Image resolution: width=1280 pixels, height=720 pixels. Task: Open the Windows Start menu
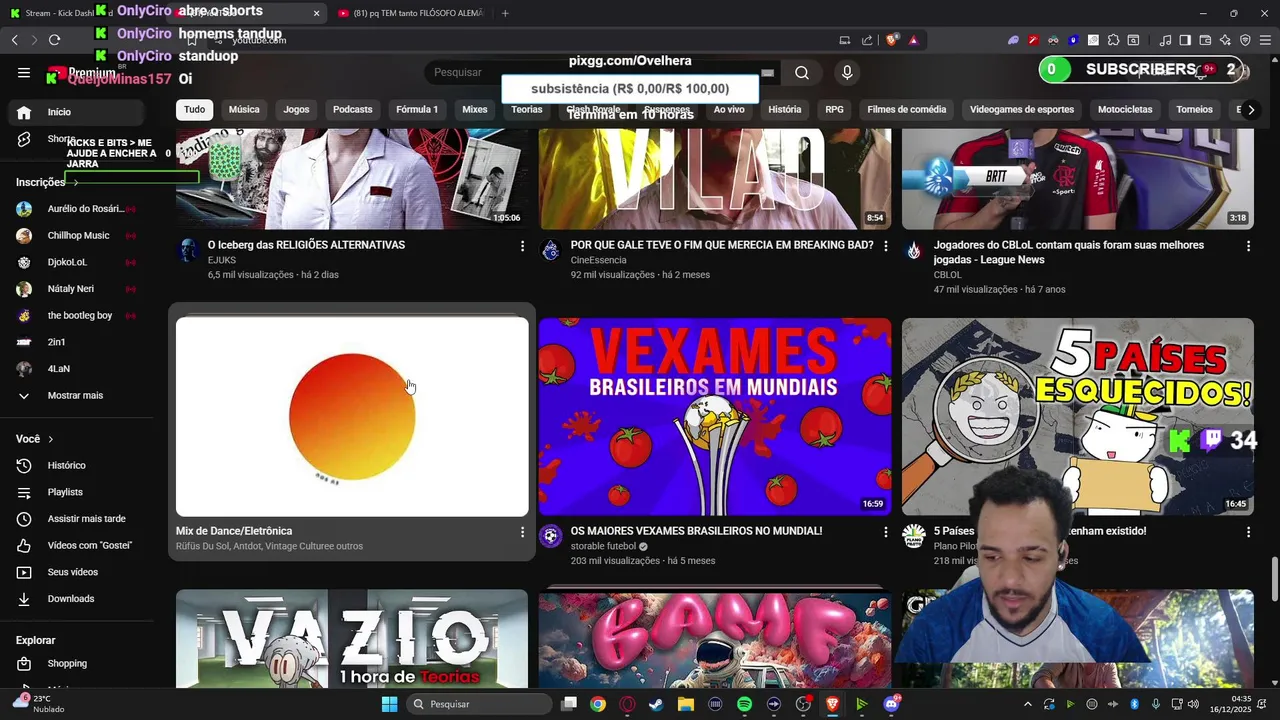(389, 704)
